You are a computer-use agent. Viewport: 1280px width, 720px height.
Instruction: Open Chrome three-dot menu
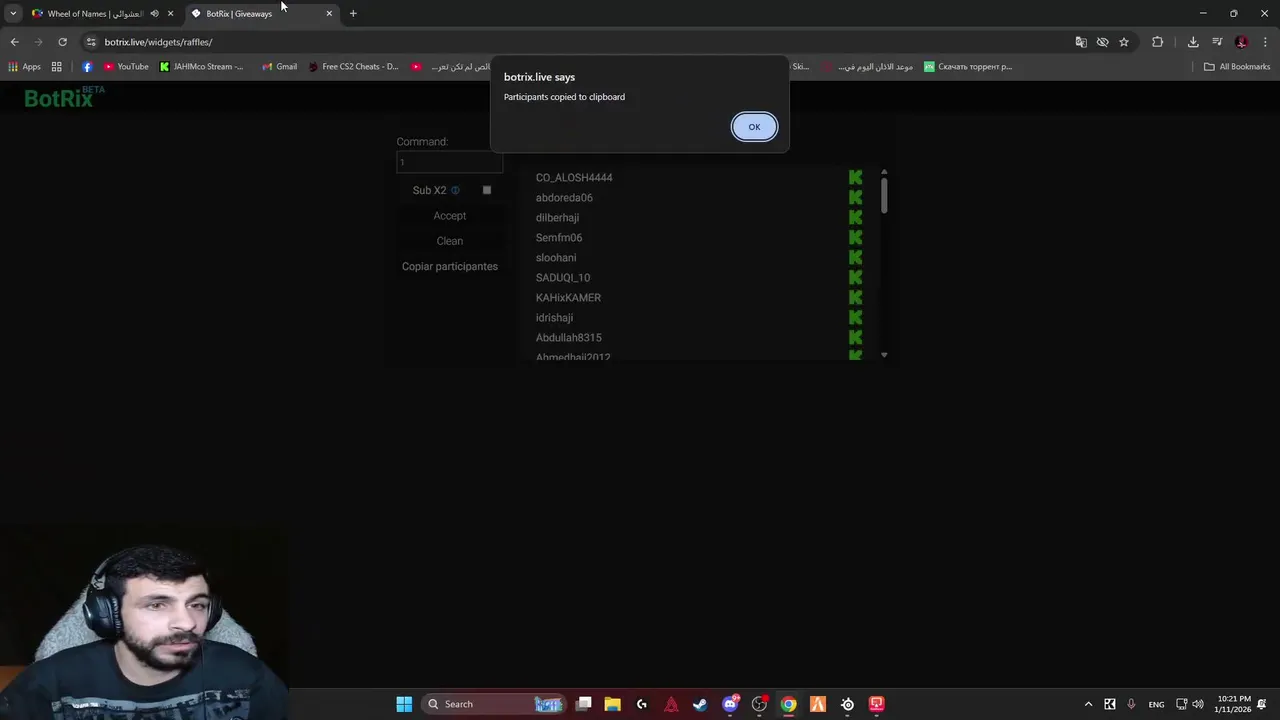(1266, 42)
